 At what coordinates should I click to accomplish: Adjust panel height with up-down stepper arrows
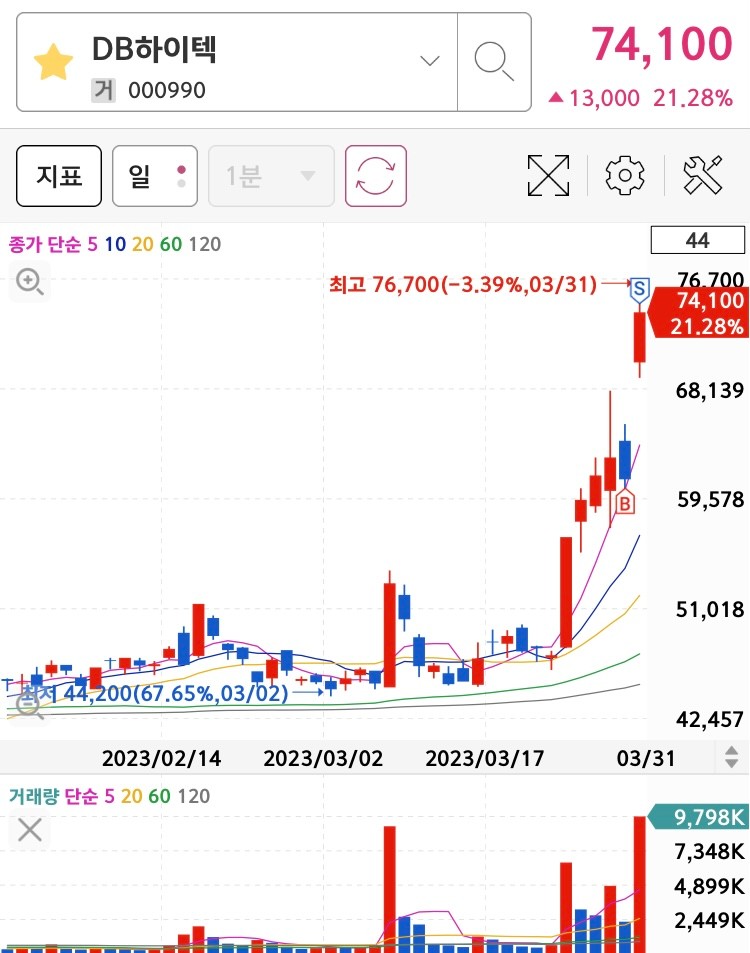tap(731, 757)
